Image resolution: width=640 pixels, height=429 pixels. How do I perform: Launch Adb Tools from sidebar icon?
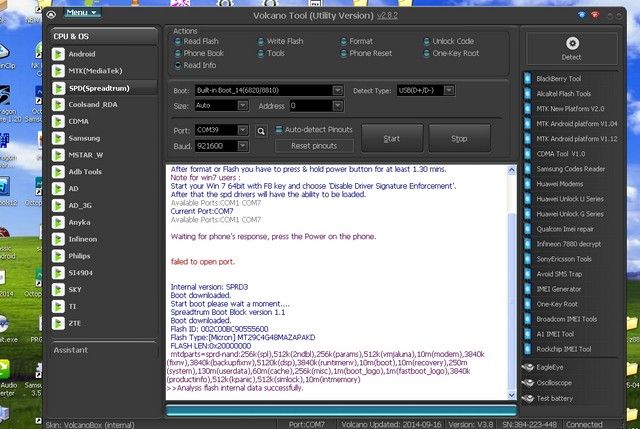[58, 172]
